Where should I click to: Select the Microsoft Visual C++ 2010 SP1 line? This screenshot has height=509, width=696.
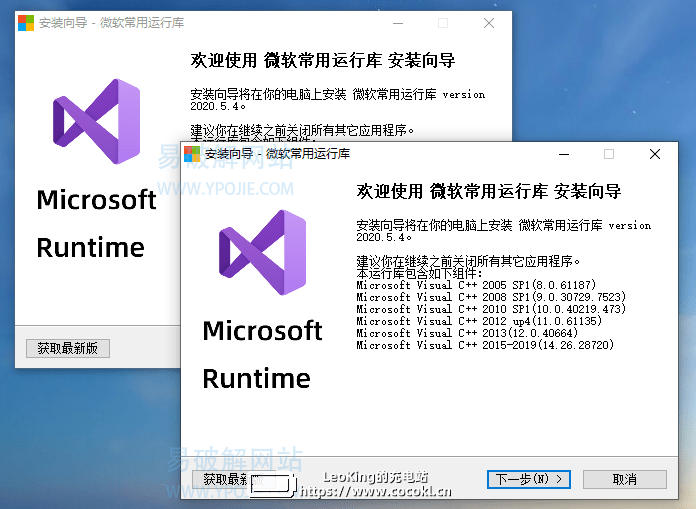click(491, 309)
